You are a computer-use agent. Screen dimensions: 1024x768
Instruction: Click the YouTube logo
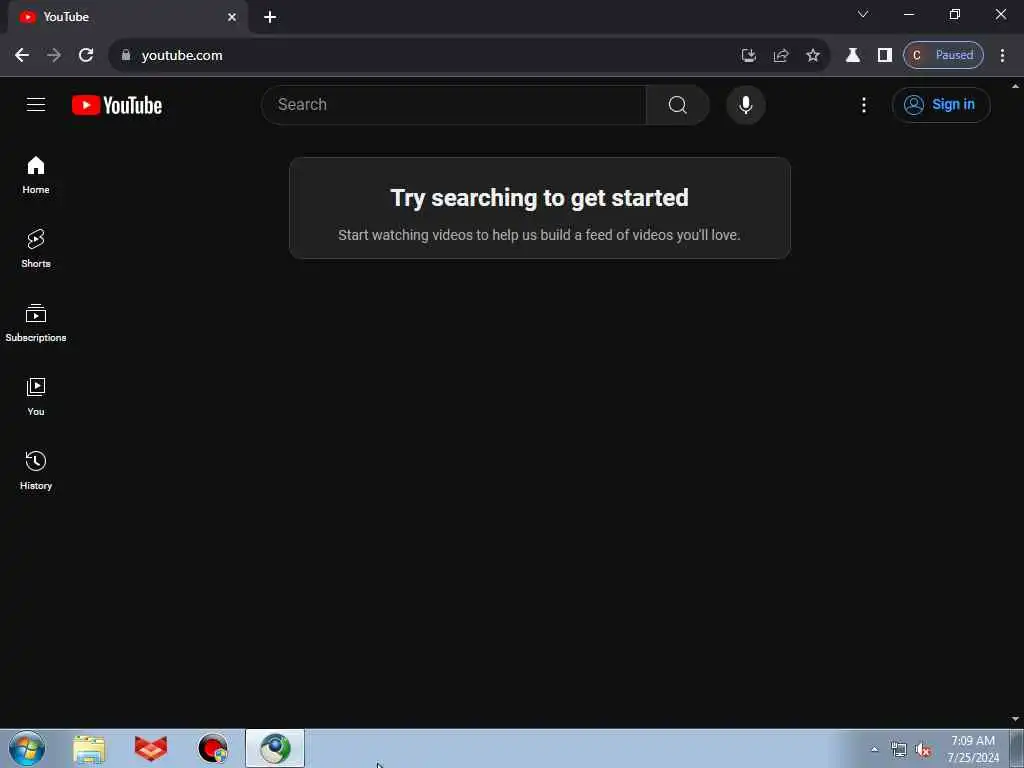[117, 105]
